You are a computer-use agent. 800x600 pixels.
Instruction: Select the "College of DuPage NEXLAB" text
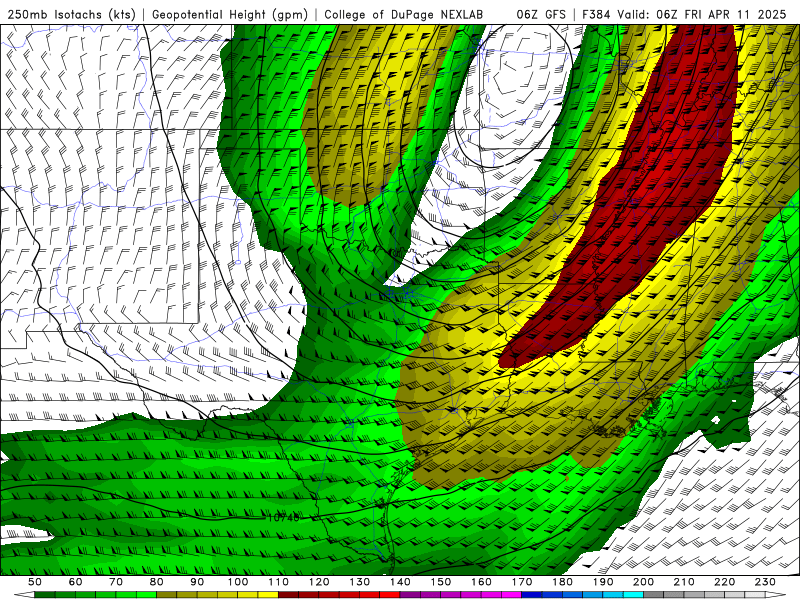(x=404, y=14)
